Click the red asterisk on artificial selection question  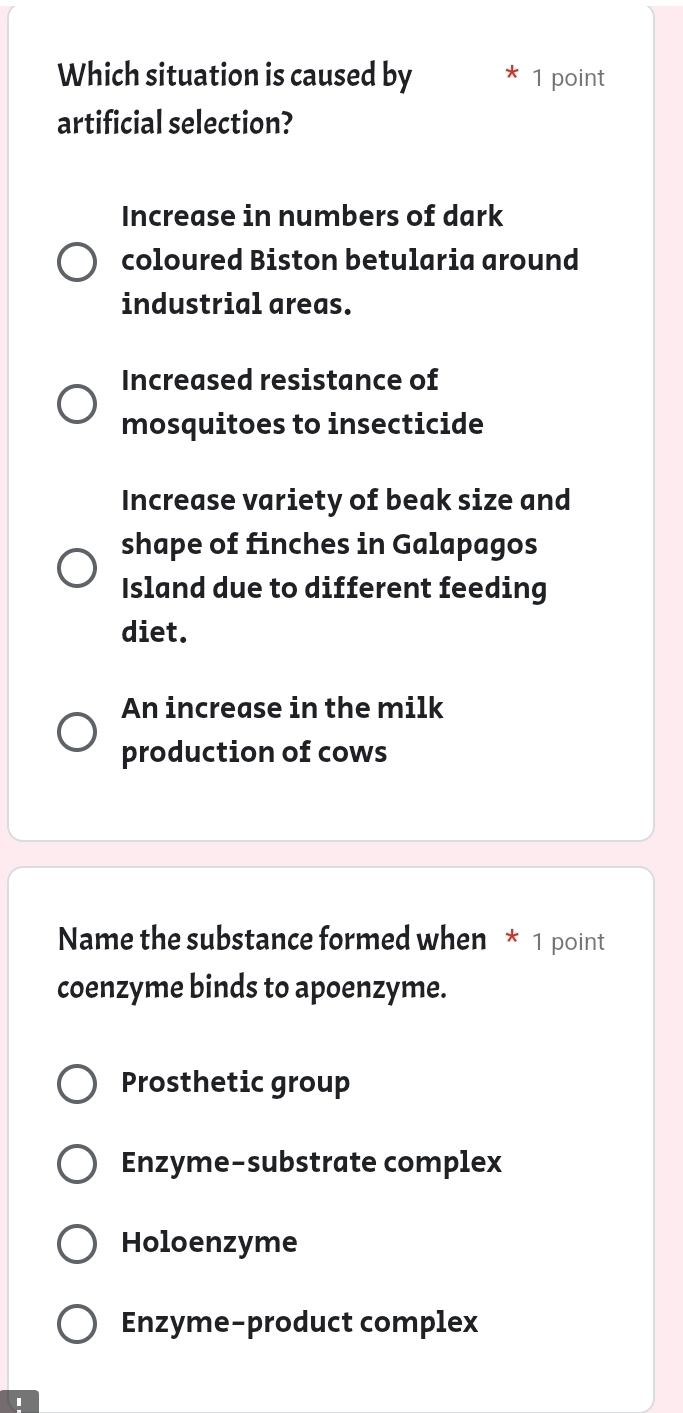511,75
